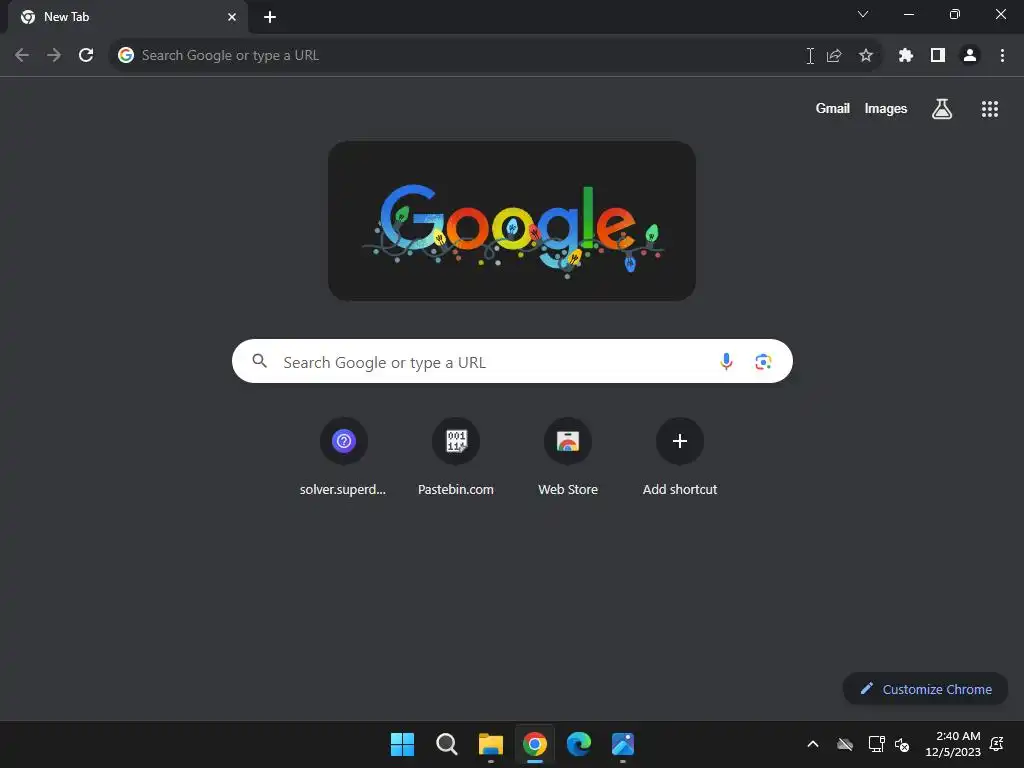This screenshot has height=768, width=1024.
Task: Open the Windows Start menu
Action: [402, 744]
